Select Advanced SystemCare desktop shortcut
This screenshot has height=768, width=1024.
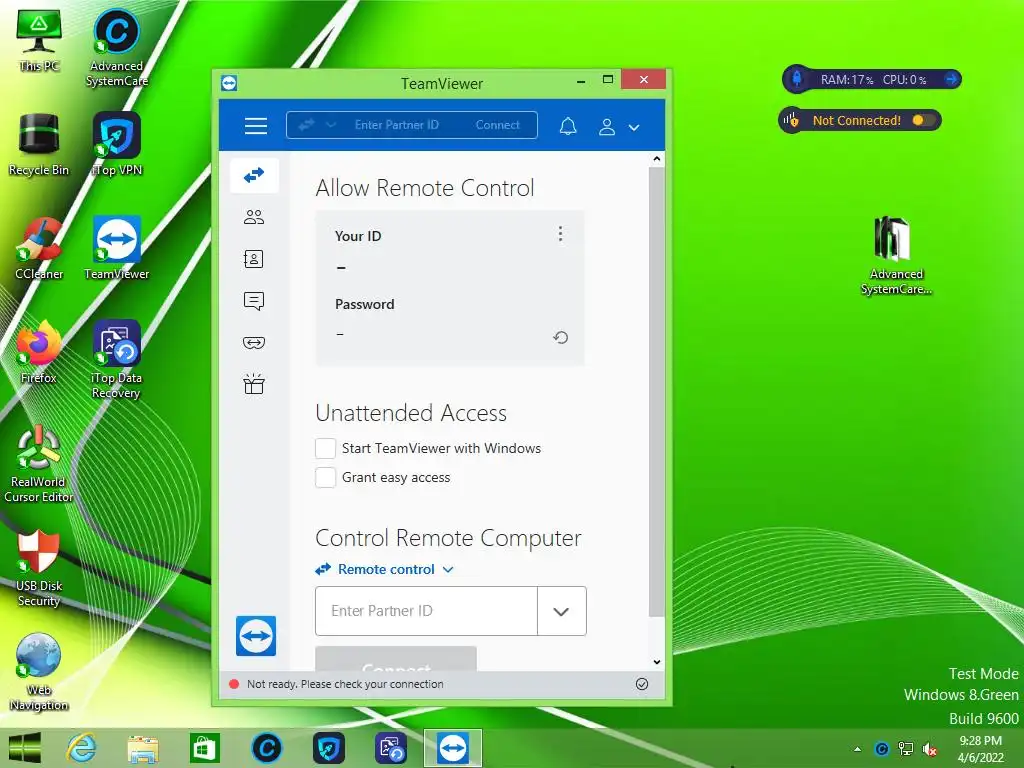(116, 48)
